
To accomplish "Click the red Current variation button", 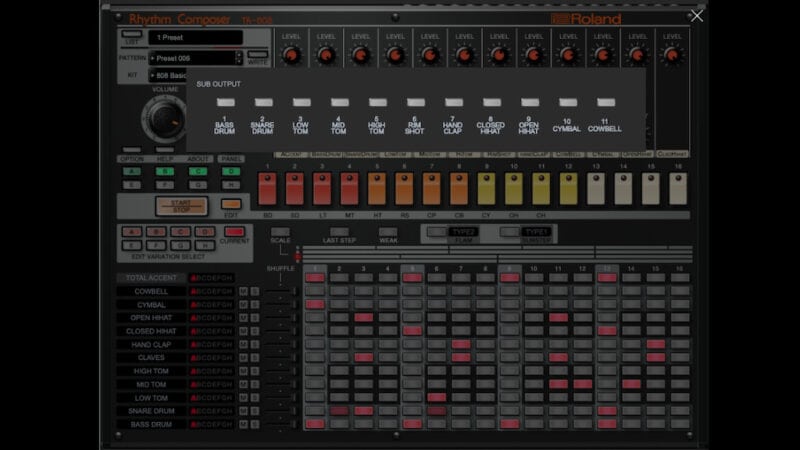I will click(234, 232).
